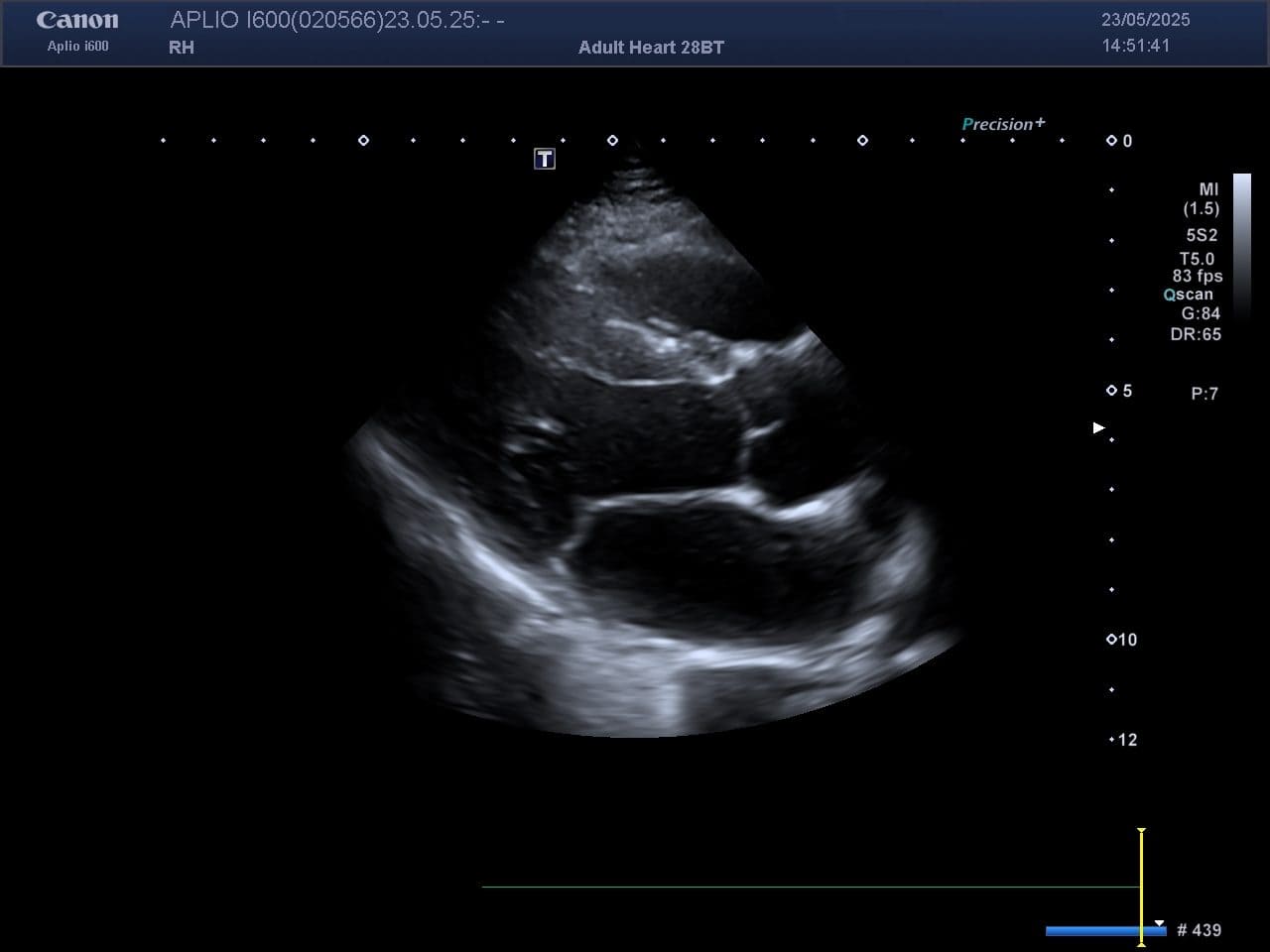Click the 0 cm depth scale diamond marker
This screenshot has width=1270, height=952.
tap(1111, 141)
